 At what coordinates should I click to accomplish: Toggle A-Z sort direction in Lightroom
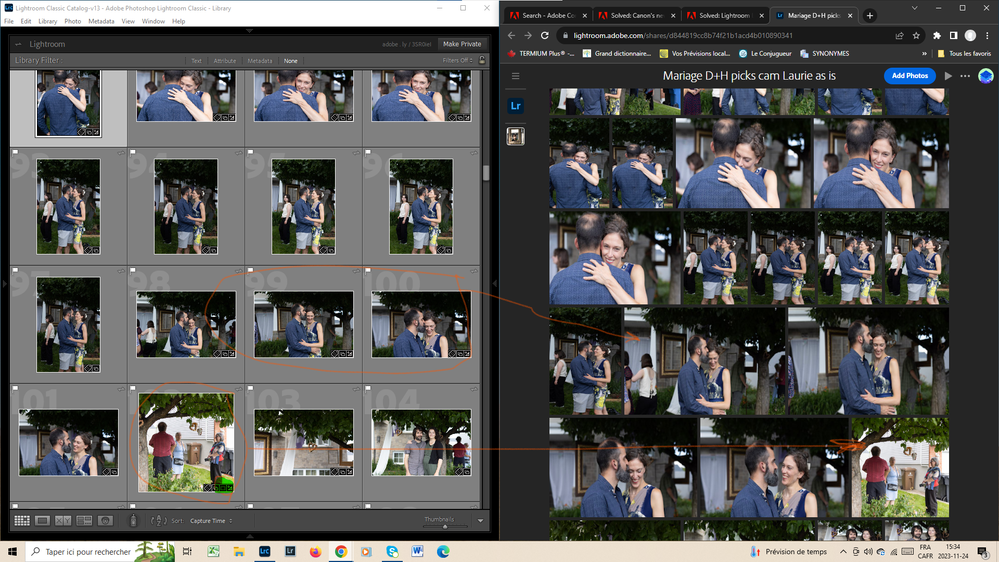click(x=159, y=521)
